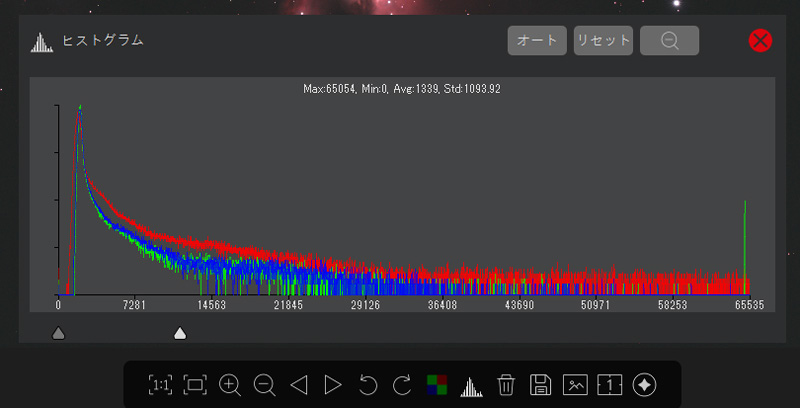Click the オート (Auto) button

click(x=537, y=40)
